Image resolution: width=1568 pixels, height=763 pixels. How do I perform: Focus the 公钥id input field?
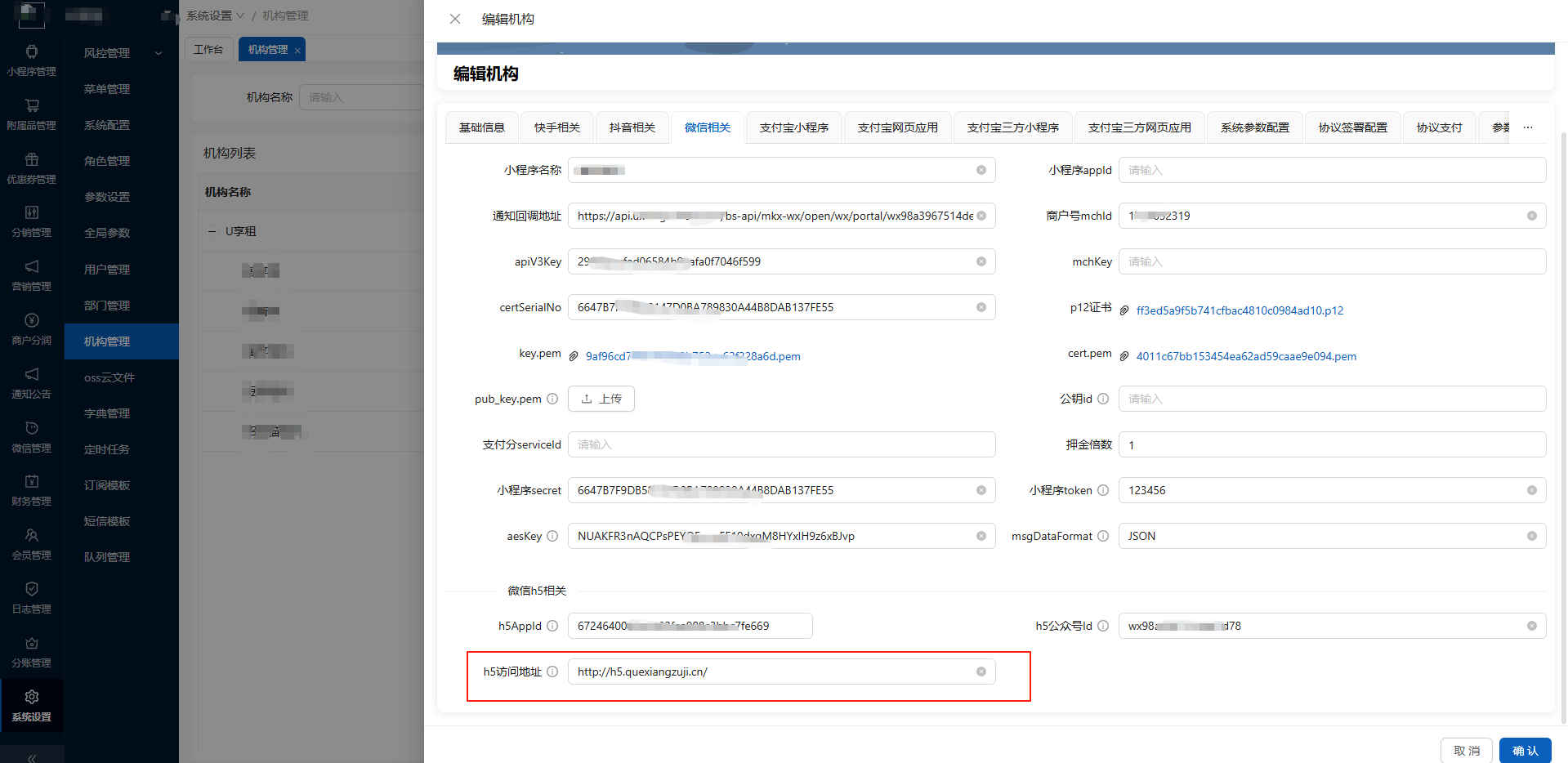pos(1332,399)
